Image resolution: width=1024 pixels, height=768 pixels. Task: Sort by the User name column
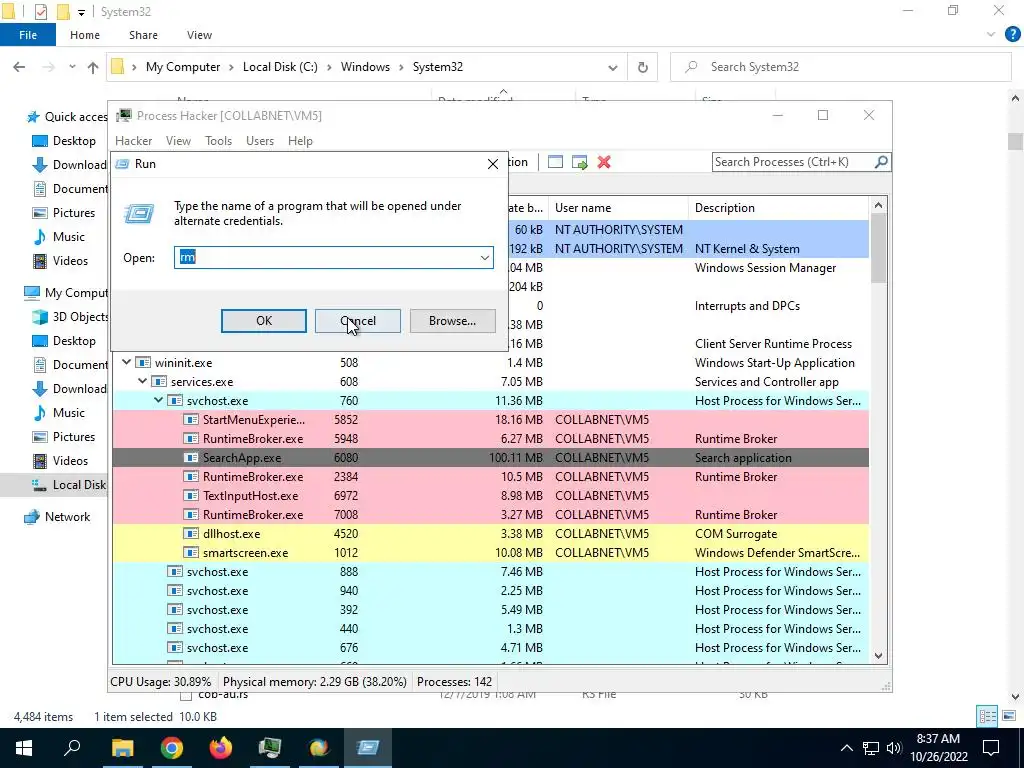618,208
